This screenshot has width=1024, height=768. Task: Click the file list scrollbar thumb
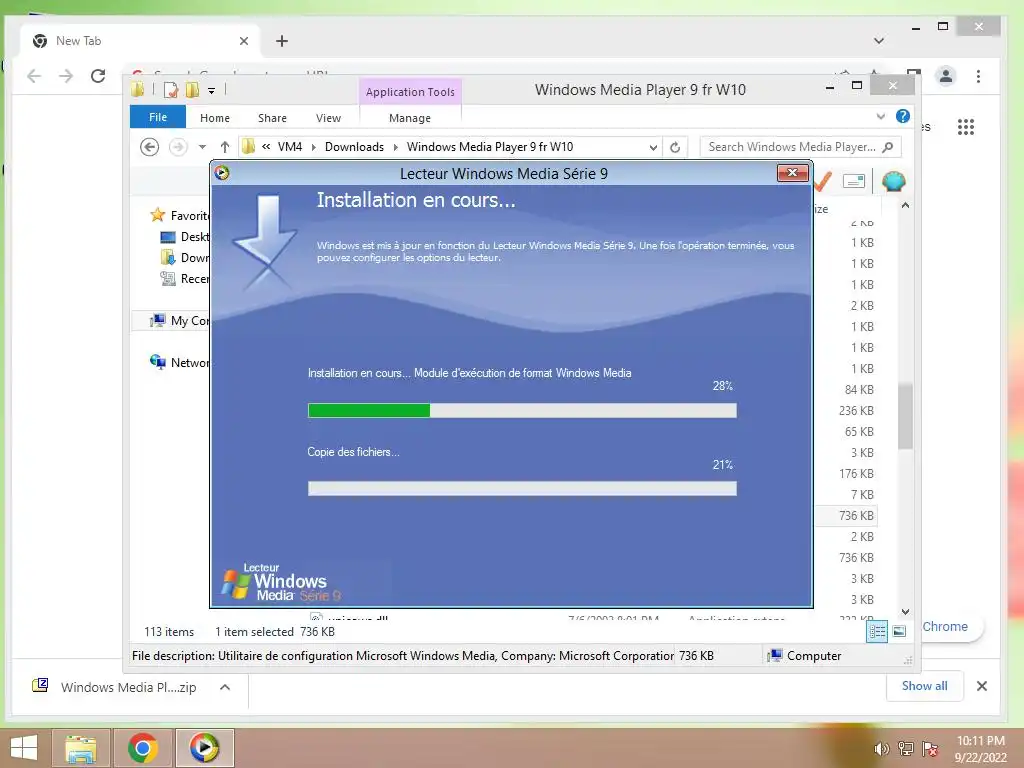[x=905, y=416]
